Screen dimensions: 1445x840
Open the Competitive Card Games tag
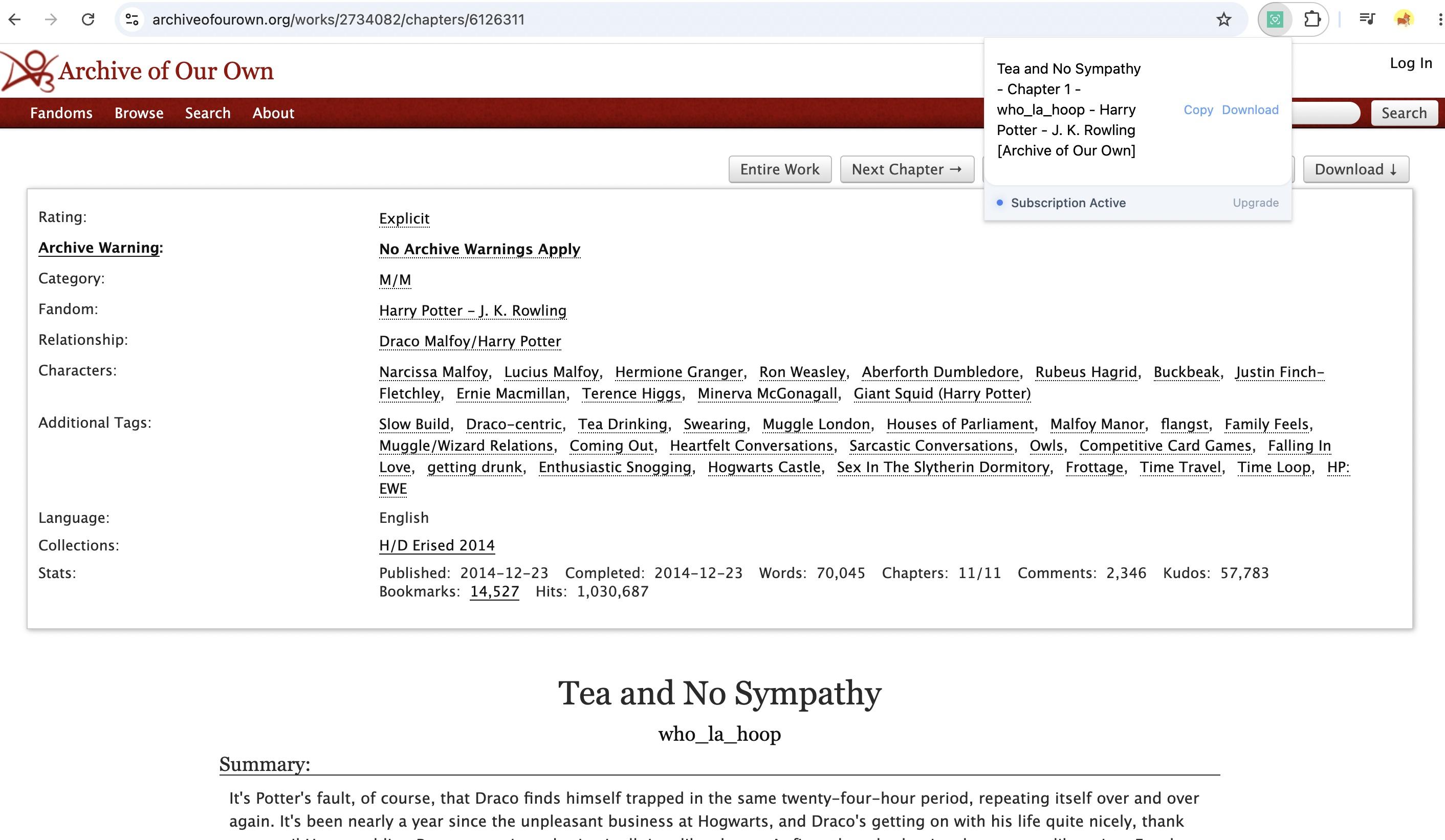tap(1165, 446)
